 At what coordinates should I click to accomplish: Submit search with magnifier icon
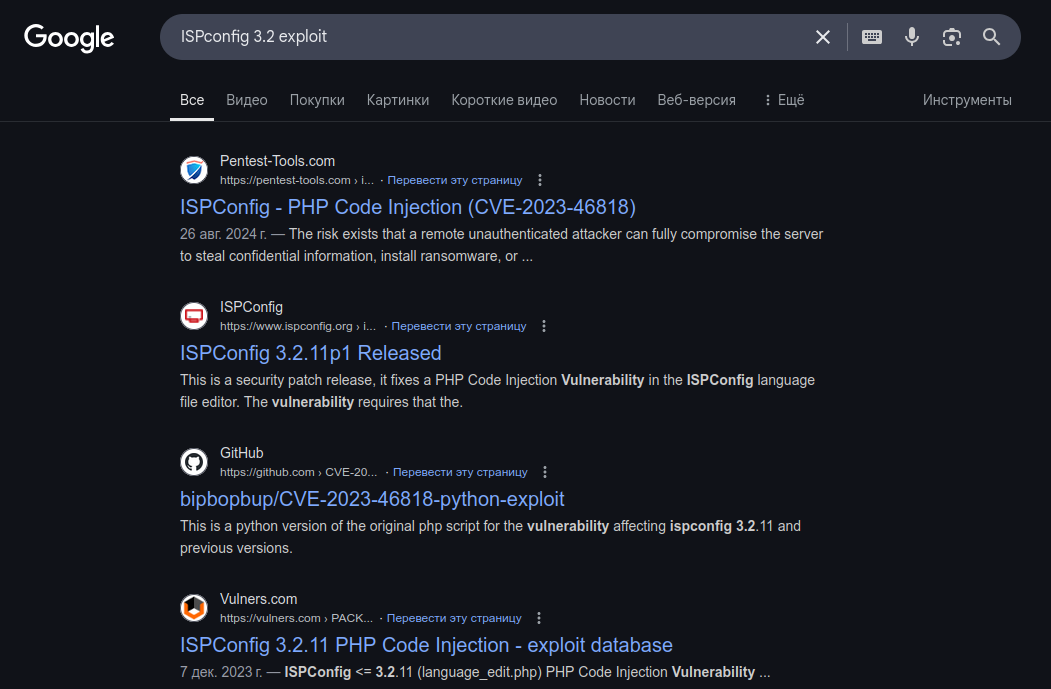point(991,37)
